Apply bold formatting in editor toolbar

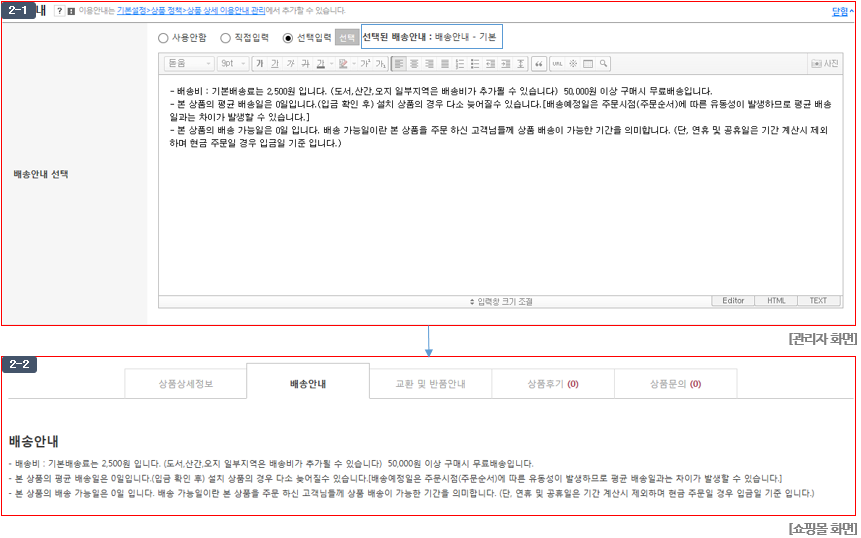click(260, 64)
